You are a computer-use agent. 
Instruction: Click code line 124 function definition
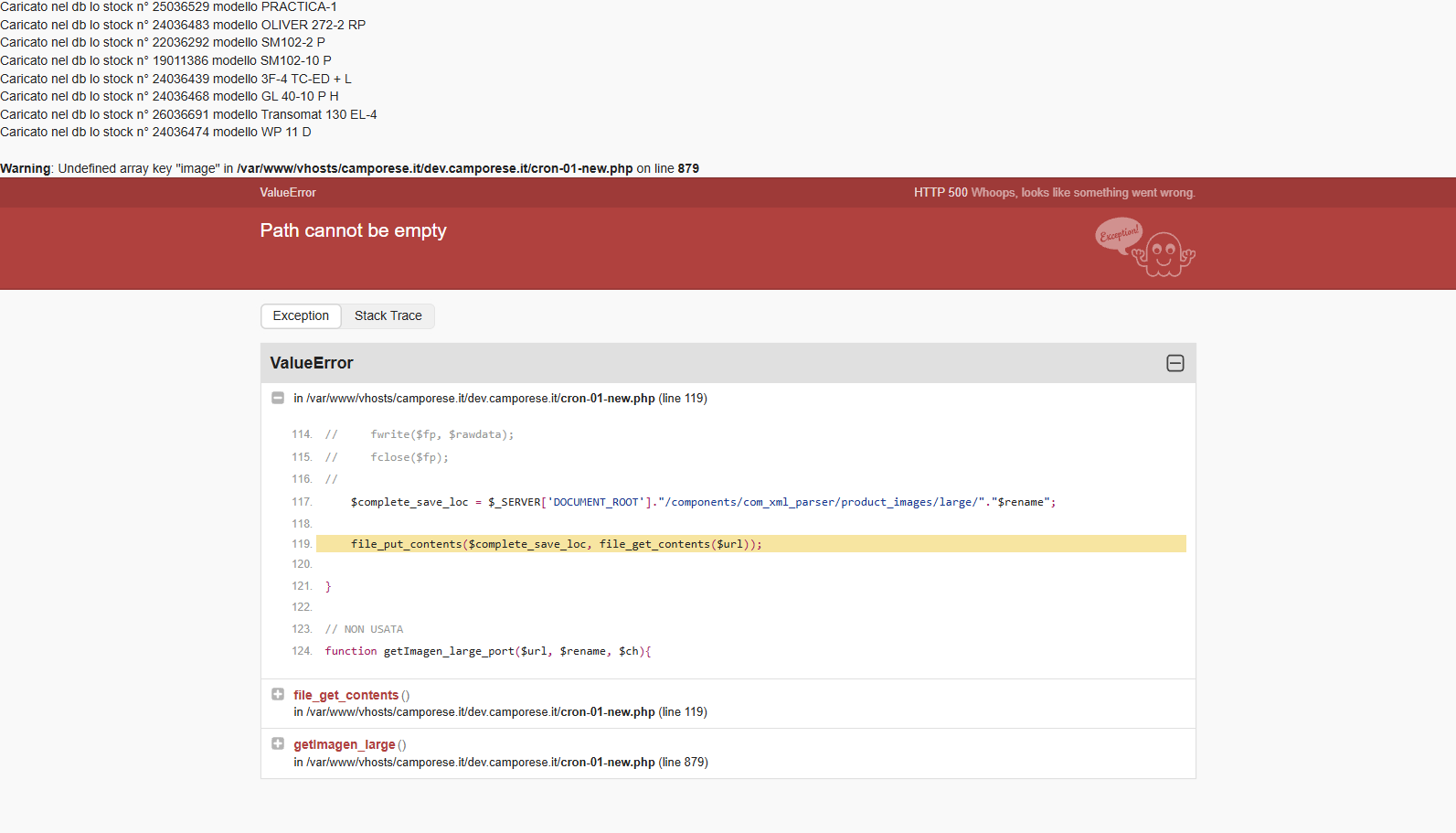(x=488, y=651)
